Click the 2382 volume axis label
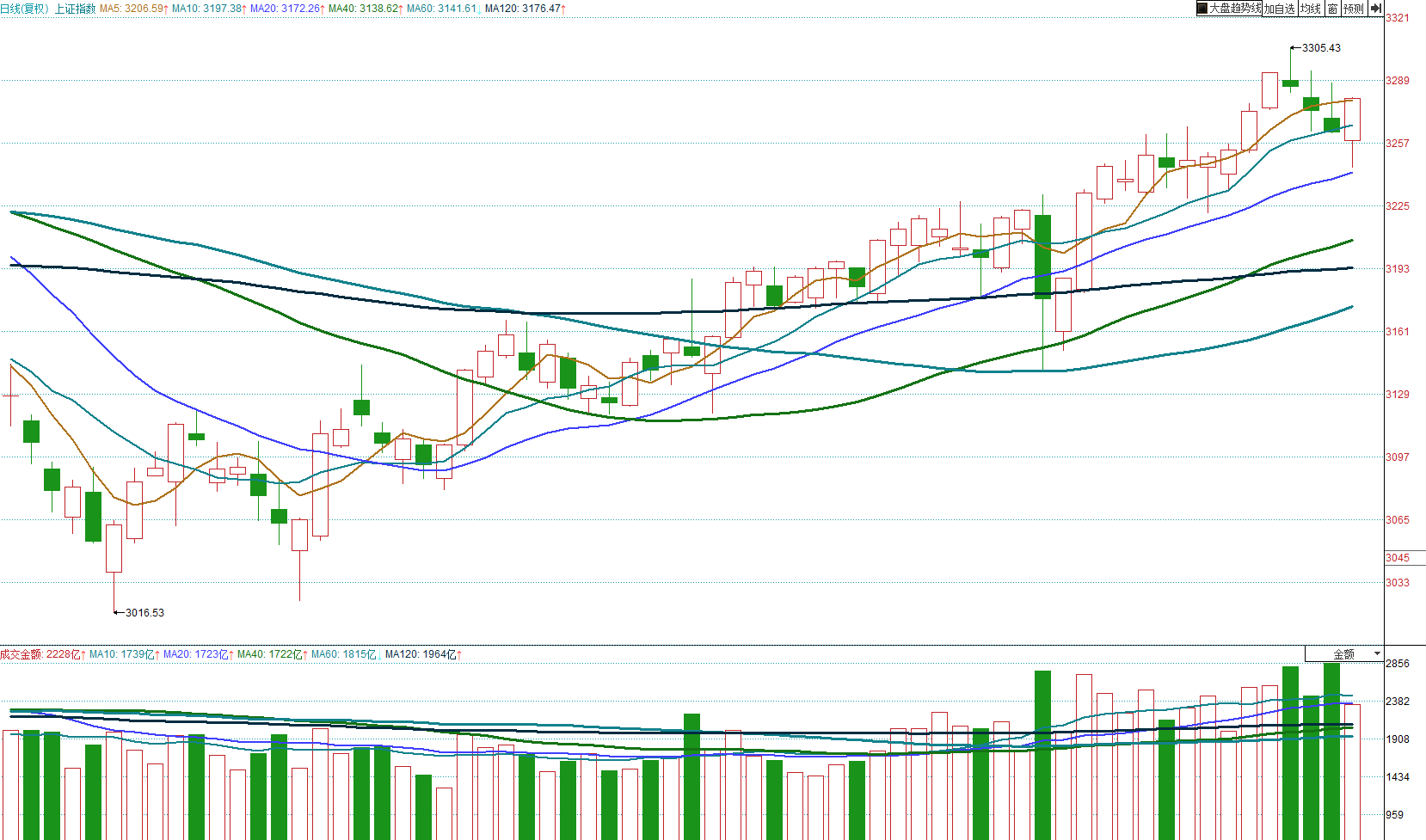 pyautogui.click(x=1398, y=702)
